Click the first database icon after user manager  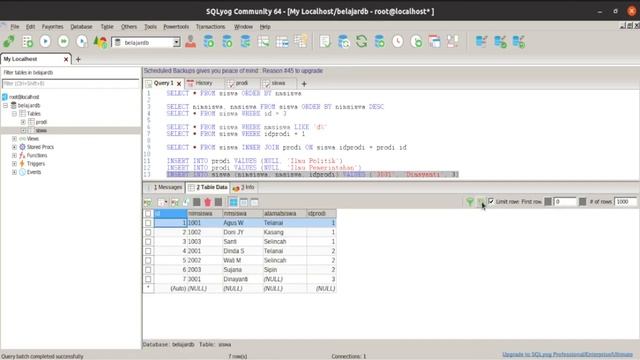tap(209, 41)
